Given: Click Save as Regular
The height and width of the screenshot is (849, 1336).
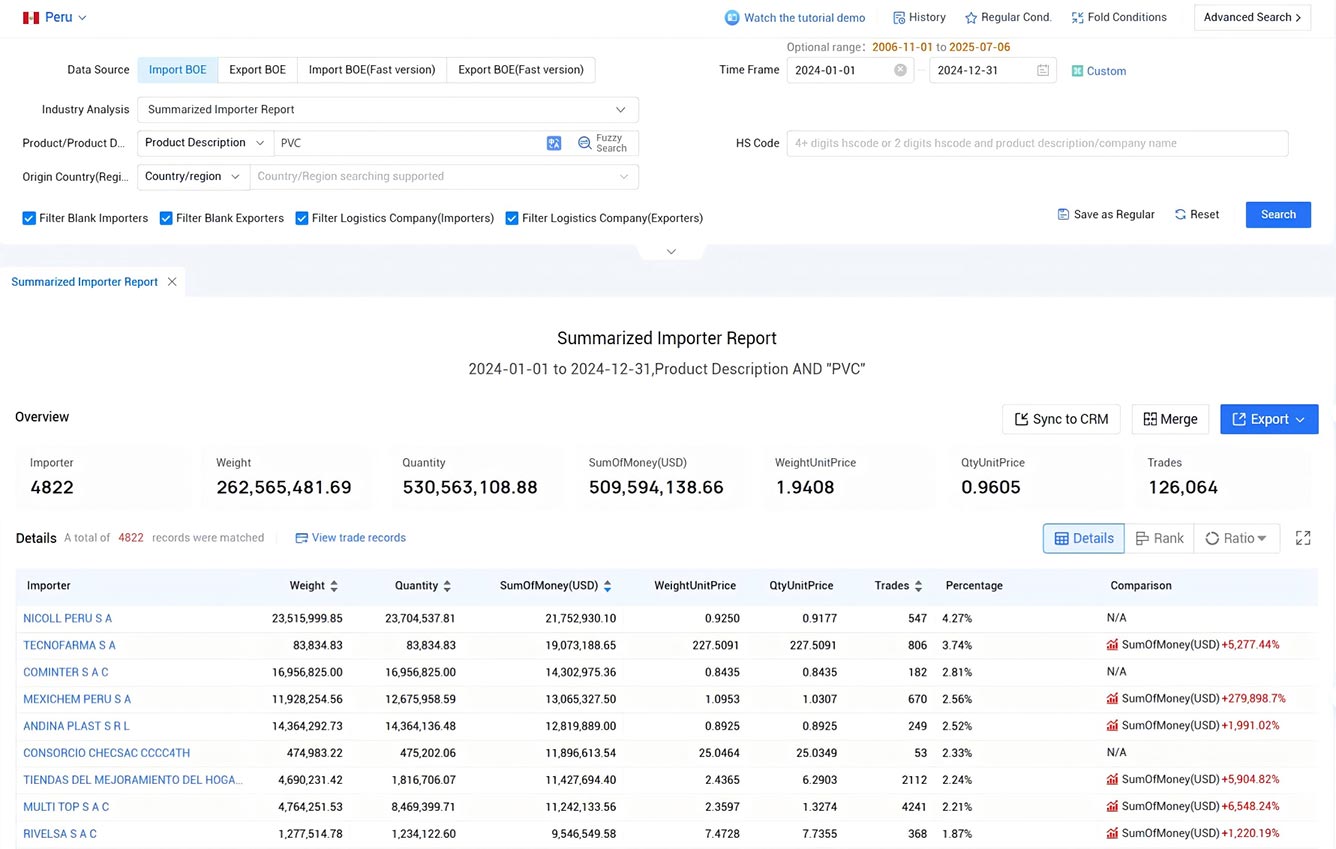Looking at the screenshot, I should (1106, 215).
